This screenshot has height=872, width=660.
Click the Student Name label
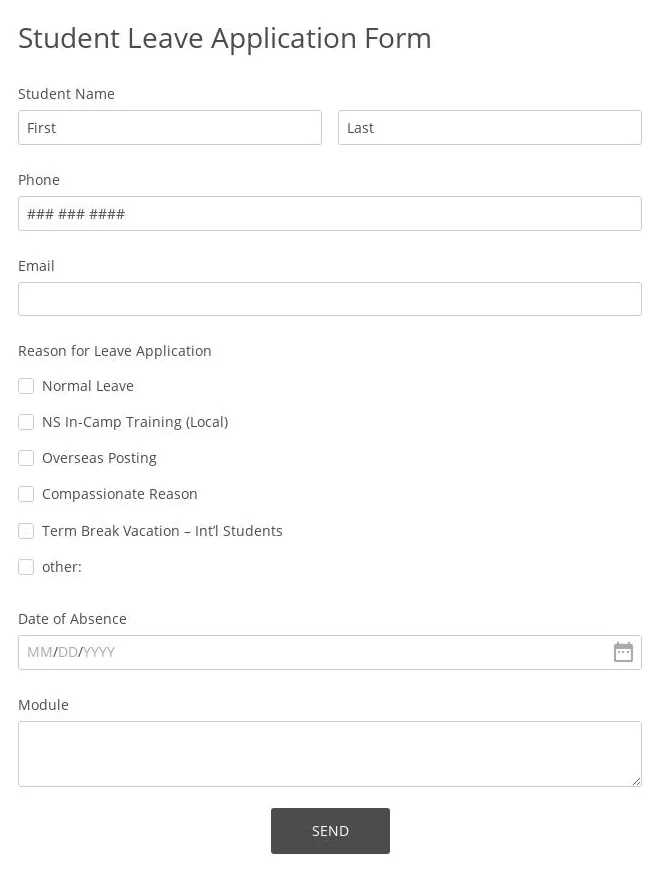point(66,93)
